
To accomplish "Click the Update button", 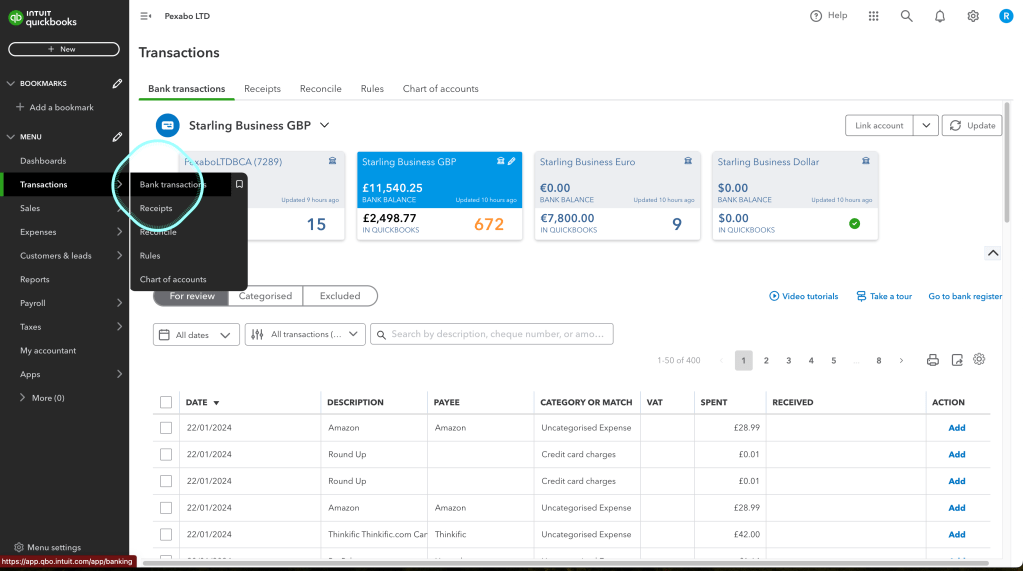I will point(972,125).
